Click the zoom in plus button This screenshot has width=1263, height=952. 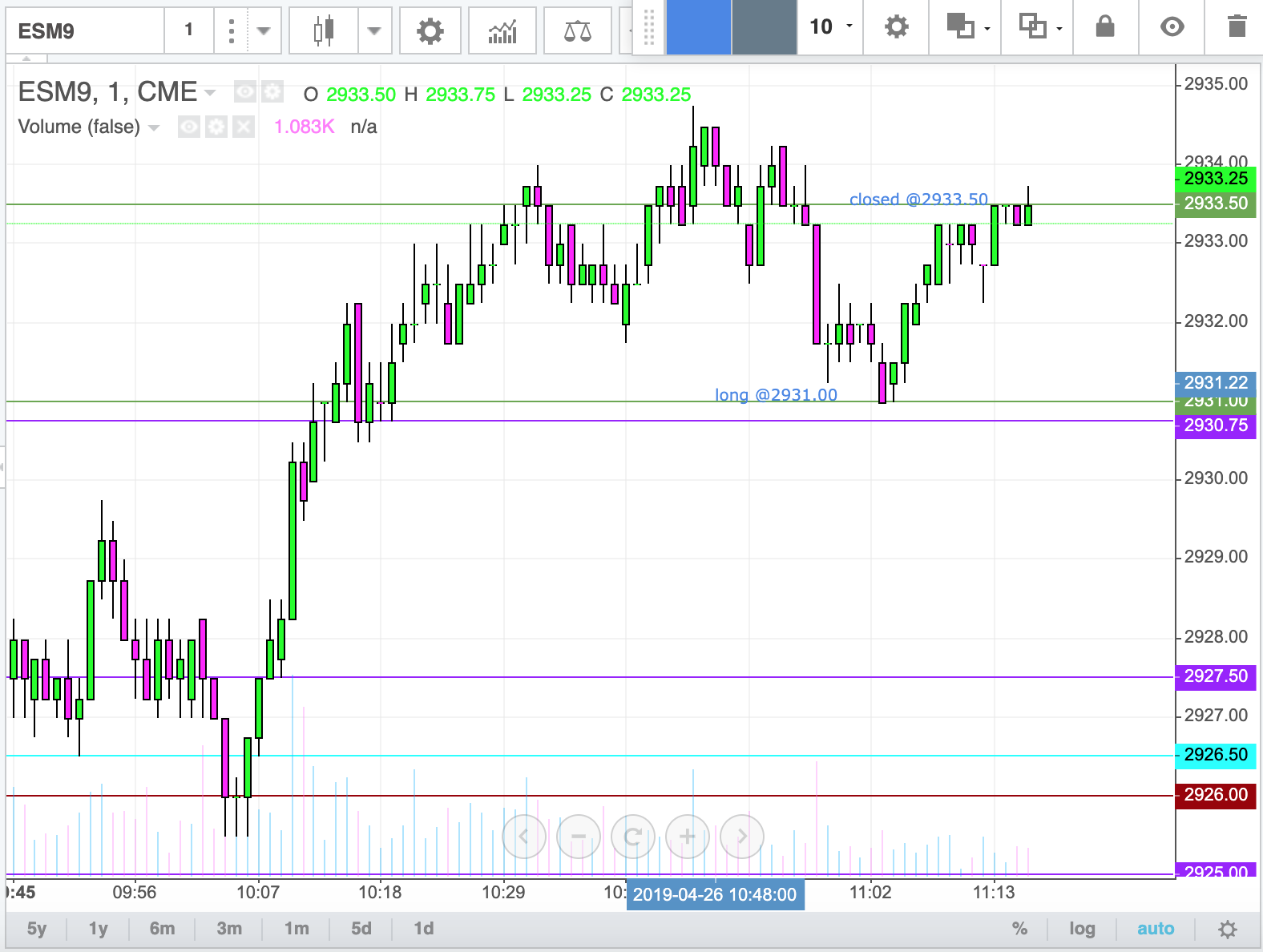pyautogui.click(x=688, y=837)
